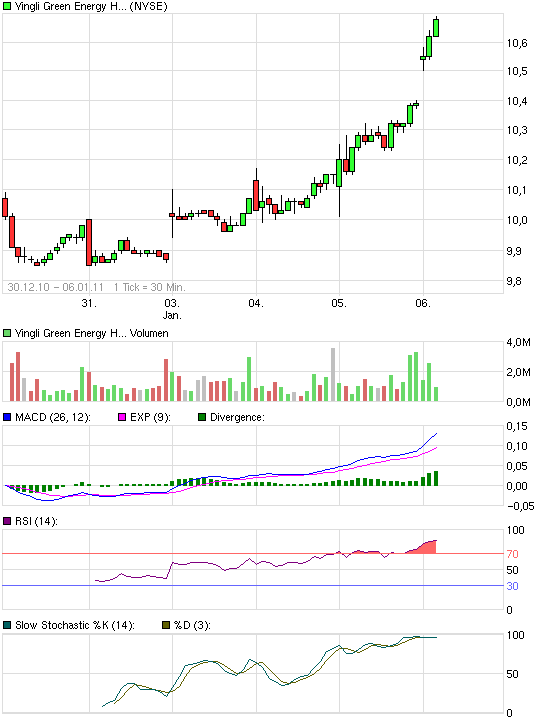This screenshot has width=545, height=722.
Task: Click the '%D (3):' label
Action: (x=192, y=625)
